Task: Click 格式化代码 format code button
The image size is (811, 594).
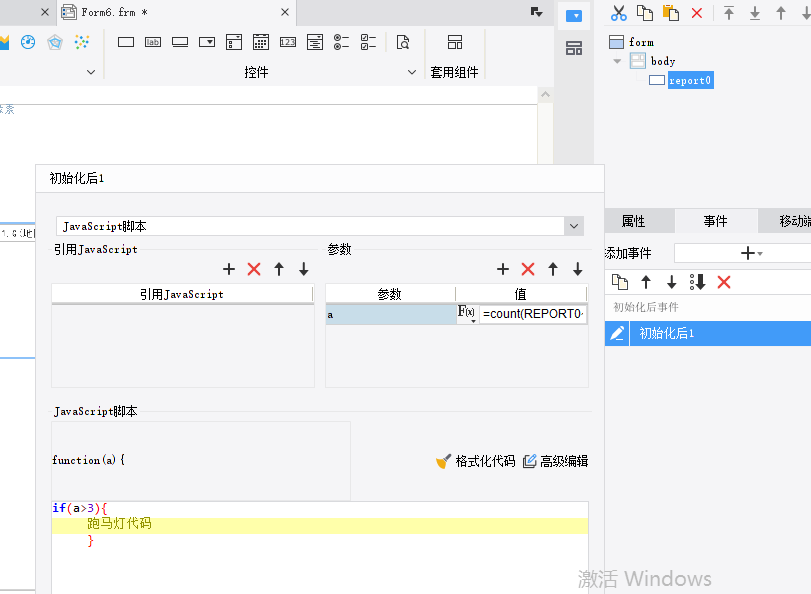Action: click(476, 461)
